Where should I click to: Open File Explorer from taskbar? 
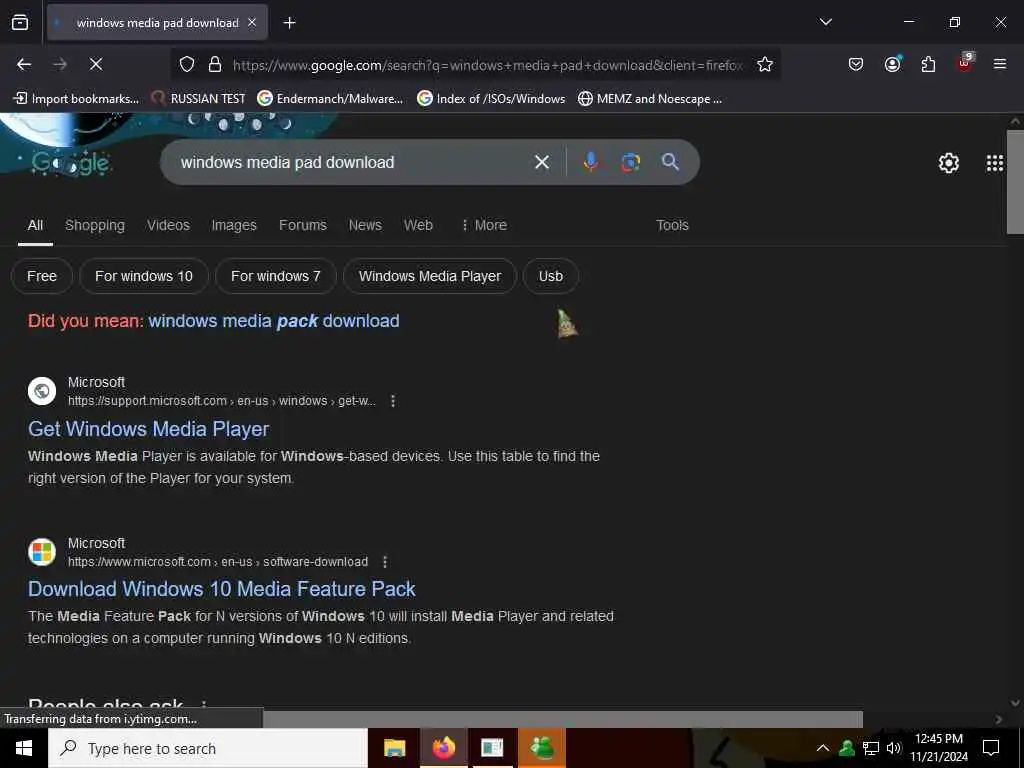point(394,748)
